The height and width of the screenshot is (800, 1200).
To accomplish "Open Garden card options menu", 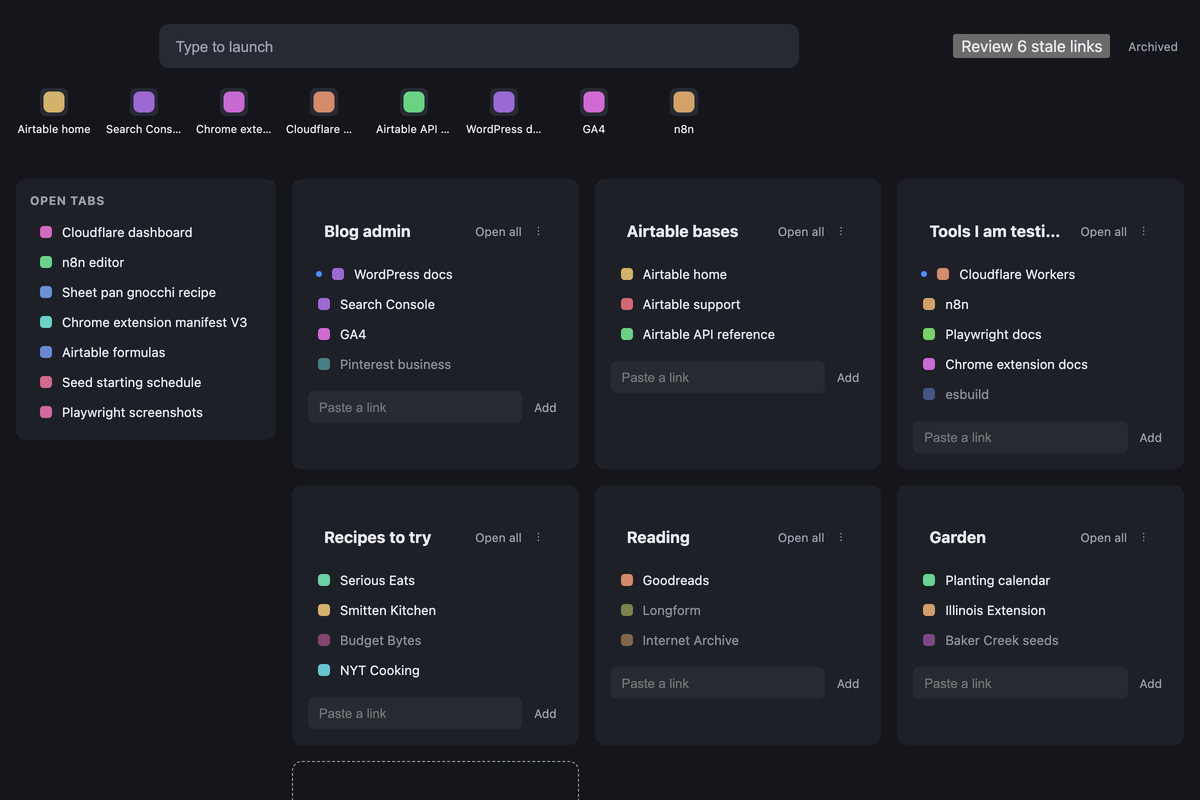I will tap(1144, 538).
